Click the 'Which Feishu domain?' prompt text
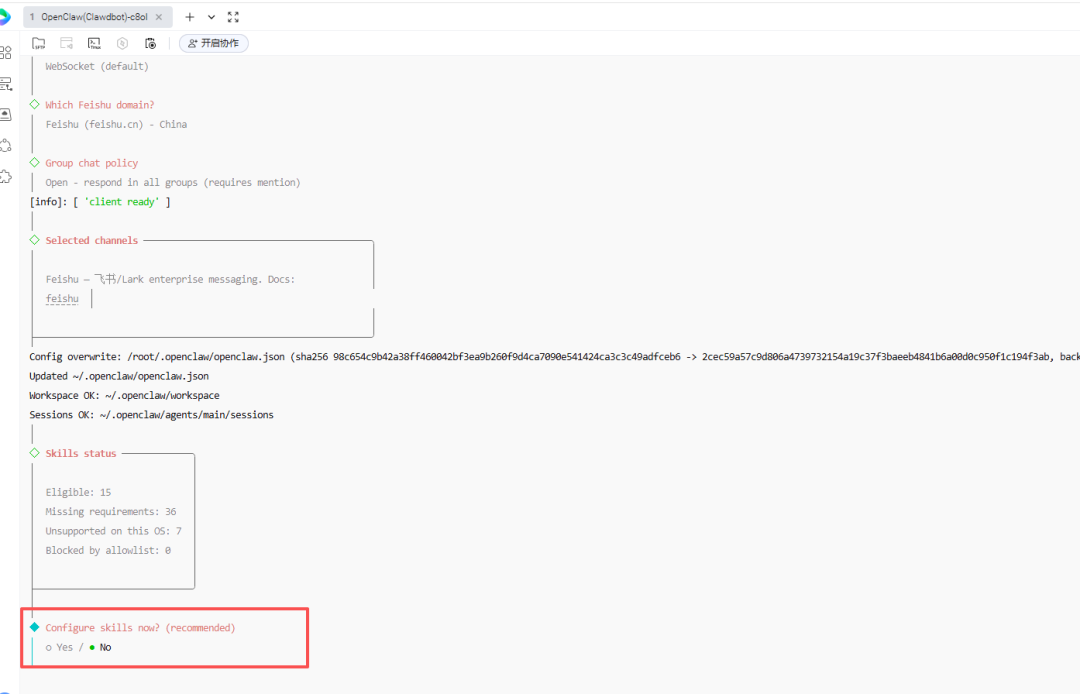 click(100, 105)
